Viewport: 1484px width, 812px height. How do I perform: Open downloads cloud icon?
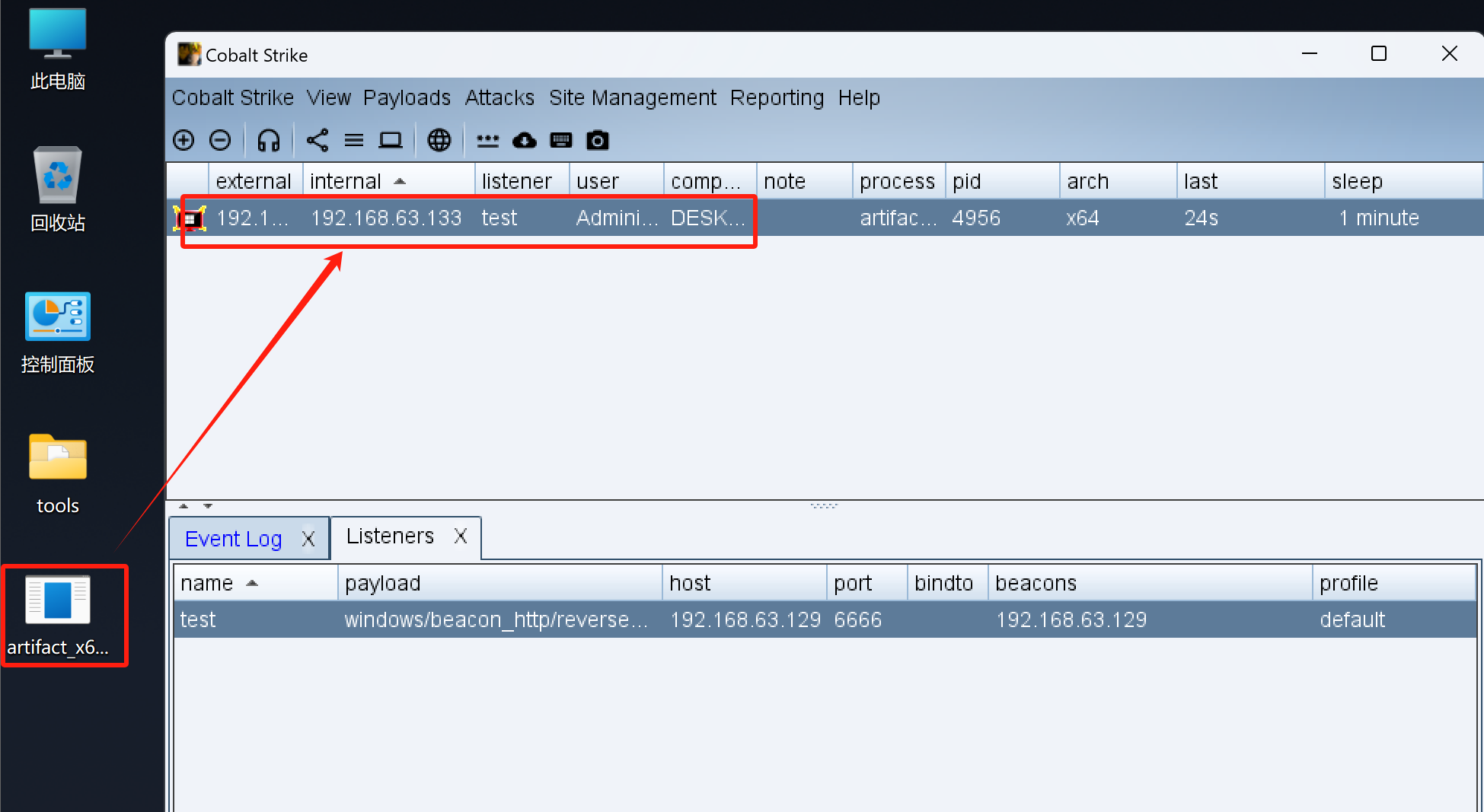pos(524,141)
